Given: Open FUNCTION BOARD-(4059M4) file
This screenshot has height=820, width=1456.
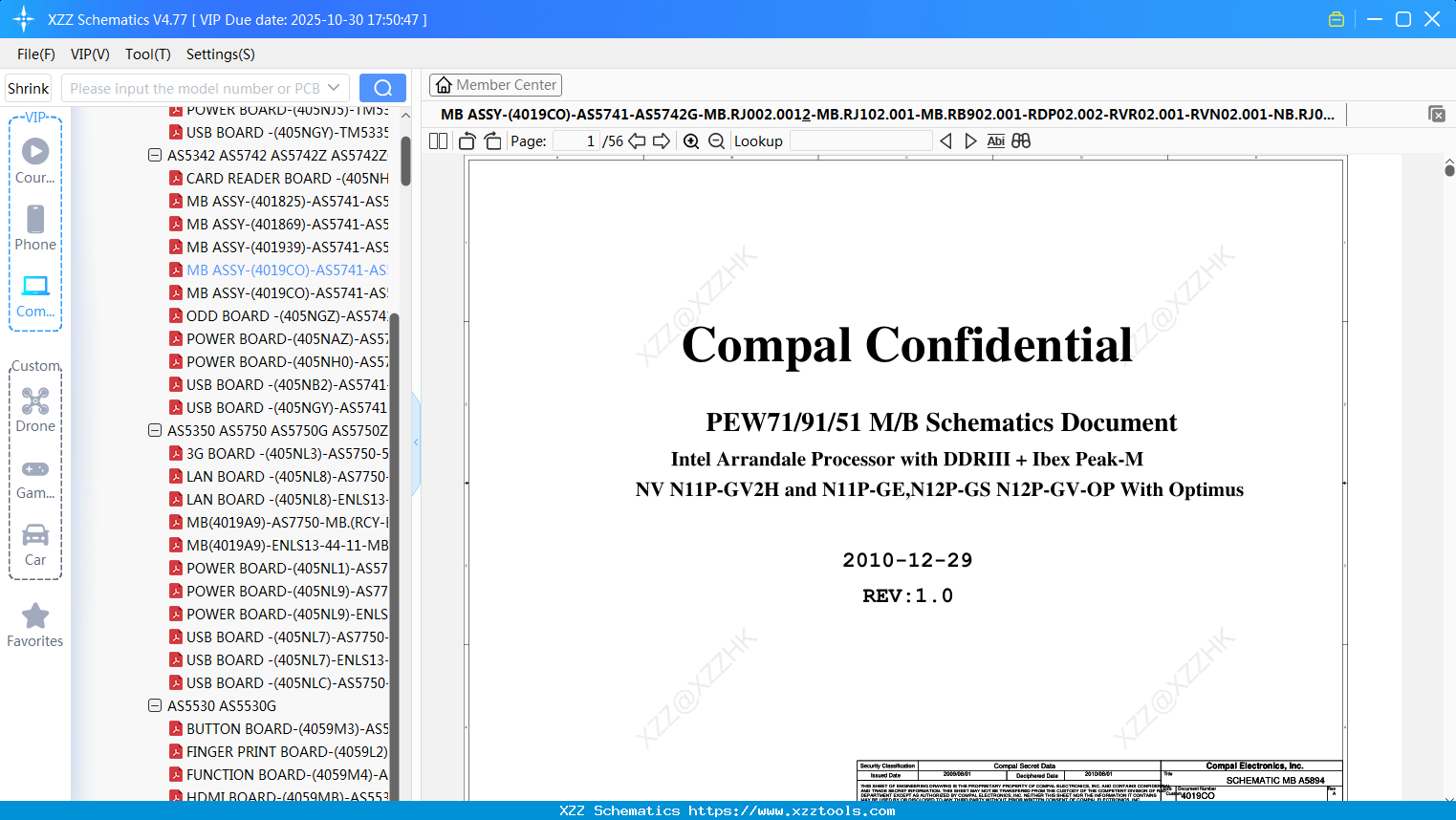Looking at the screenshot, I should pyautogui.click(x=279, y=774).
